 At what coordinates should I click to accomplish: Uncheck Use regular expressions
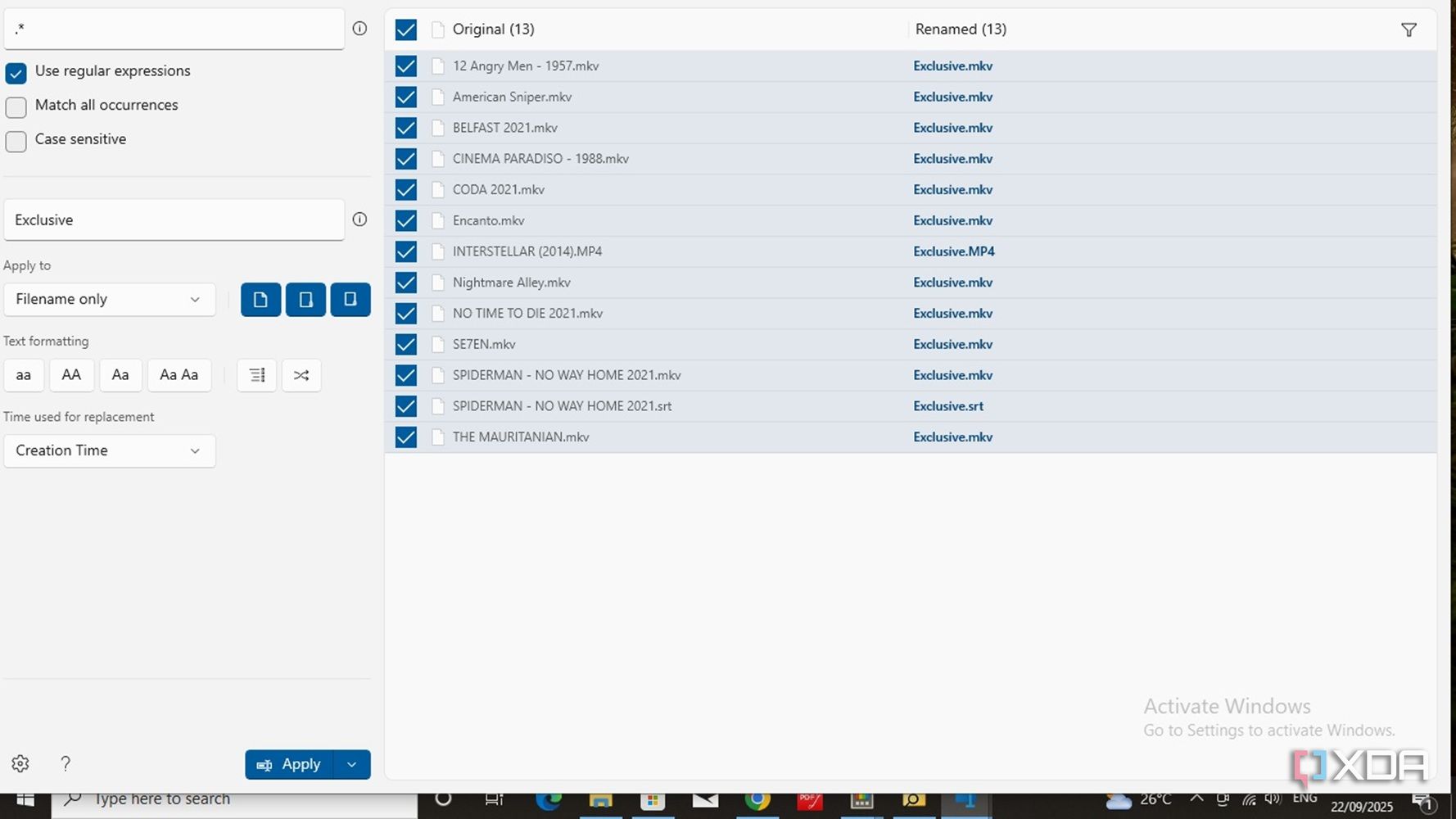pyautogui.click(x=16, y=73)
